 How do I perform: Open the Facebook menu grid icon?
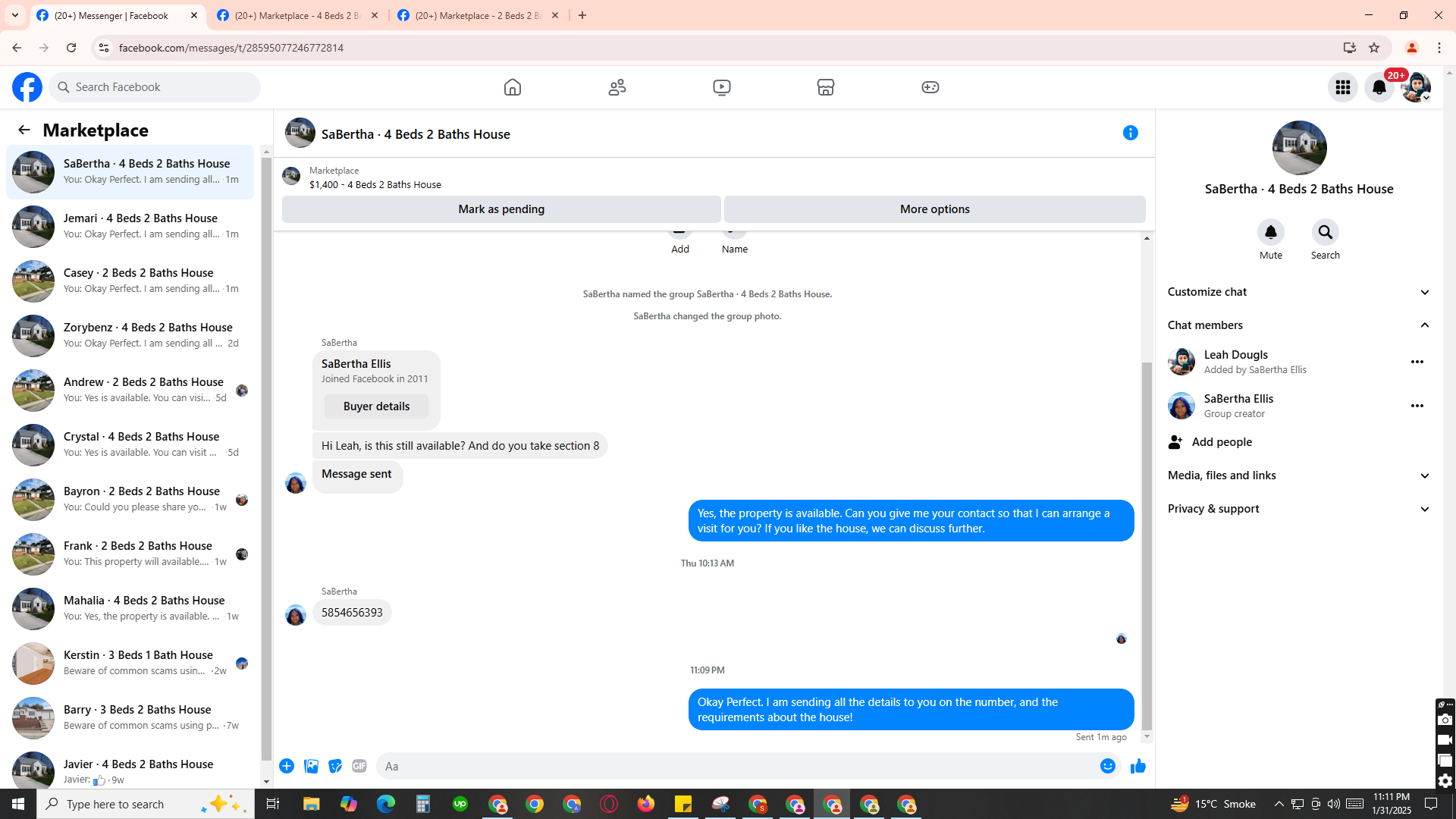coord(1343,87)
